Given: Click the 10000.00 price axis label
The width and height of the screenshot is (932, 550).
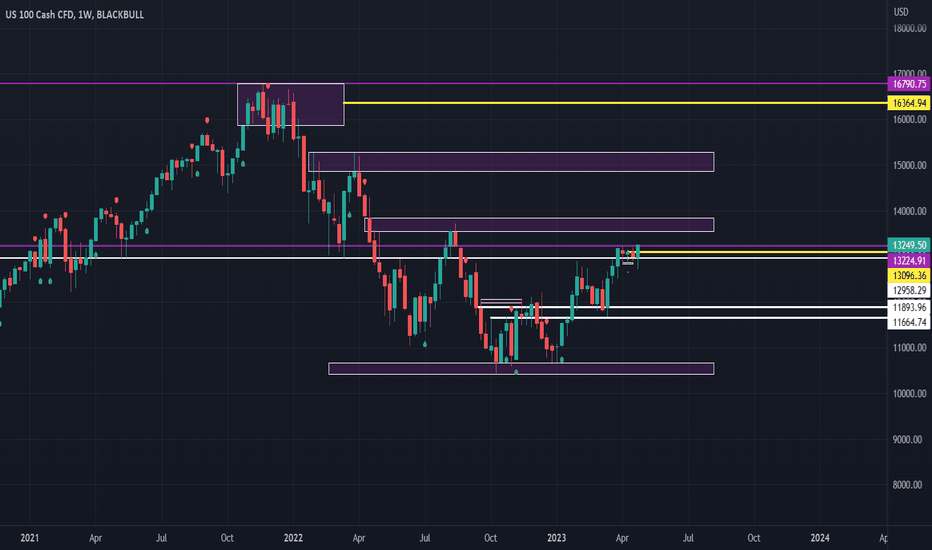Looking at the screenshot, I should tap(909, 394).
